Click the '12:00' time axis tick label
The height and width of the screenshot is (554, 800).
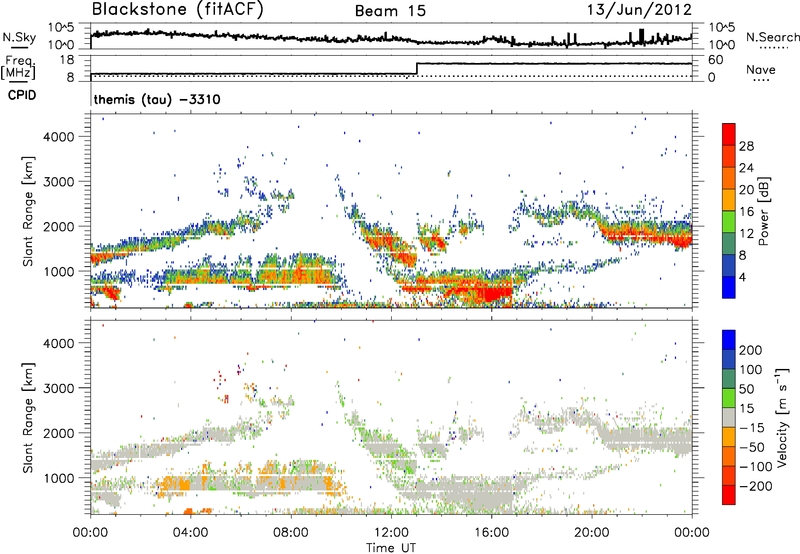click(x=391, y=533)
